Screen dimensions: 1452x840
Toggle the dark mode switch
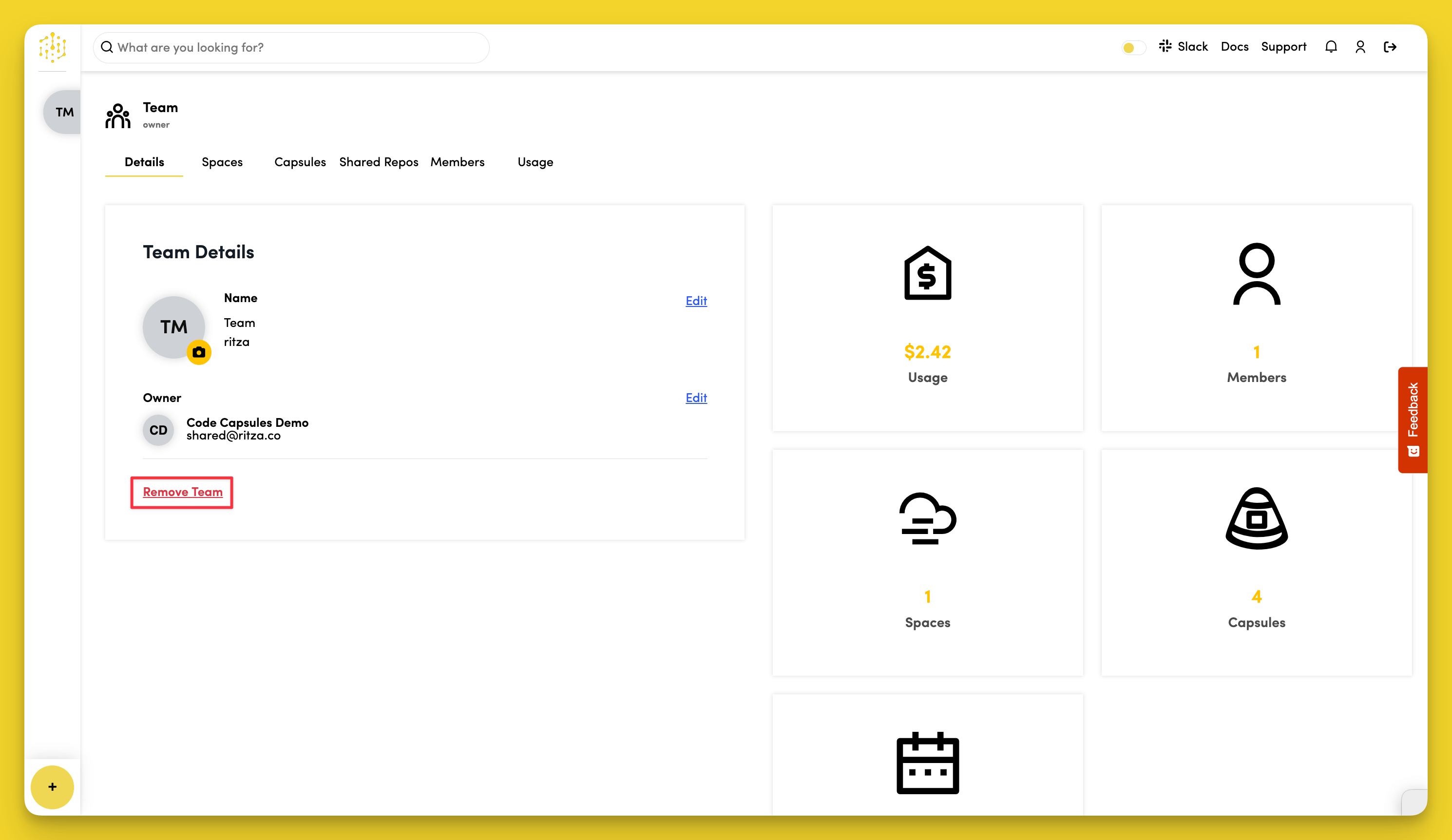coord(1133,47)
